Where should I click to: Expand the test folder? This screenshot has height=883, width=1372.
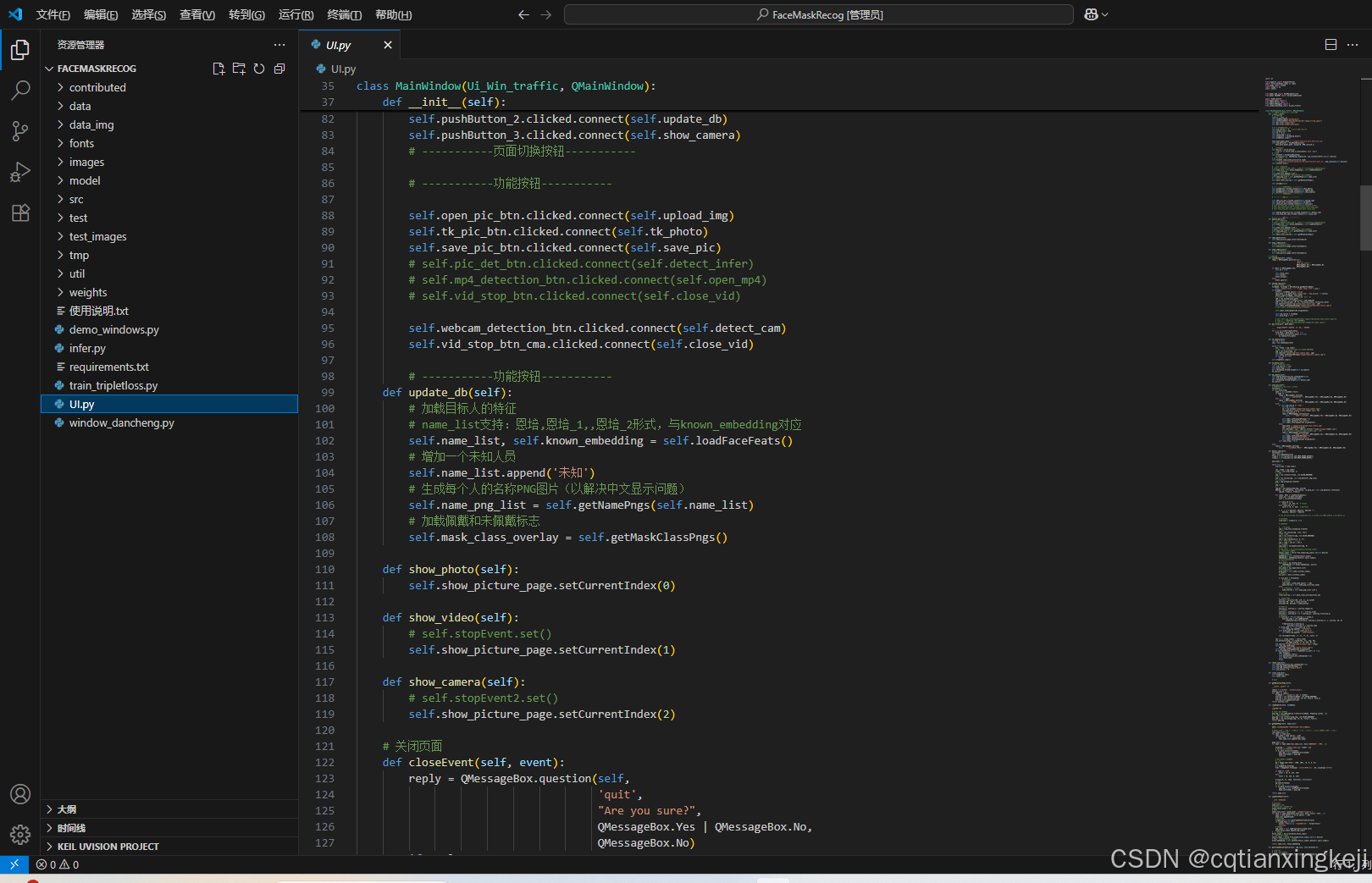(169, 218)
